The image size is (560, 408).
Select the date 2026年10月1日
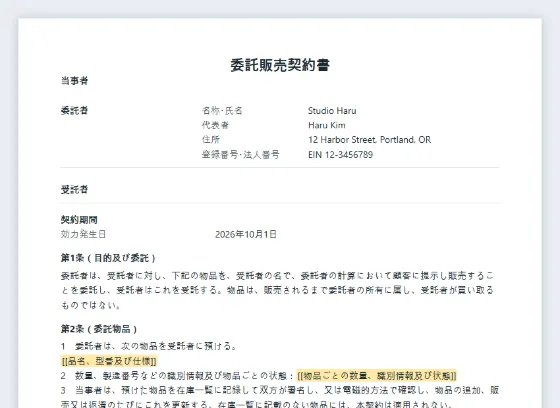tap(246, 234)
